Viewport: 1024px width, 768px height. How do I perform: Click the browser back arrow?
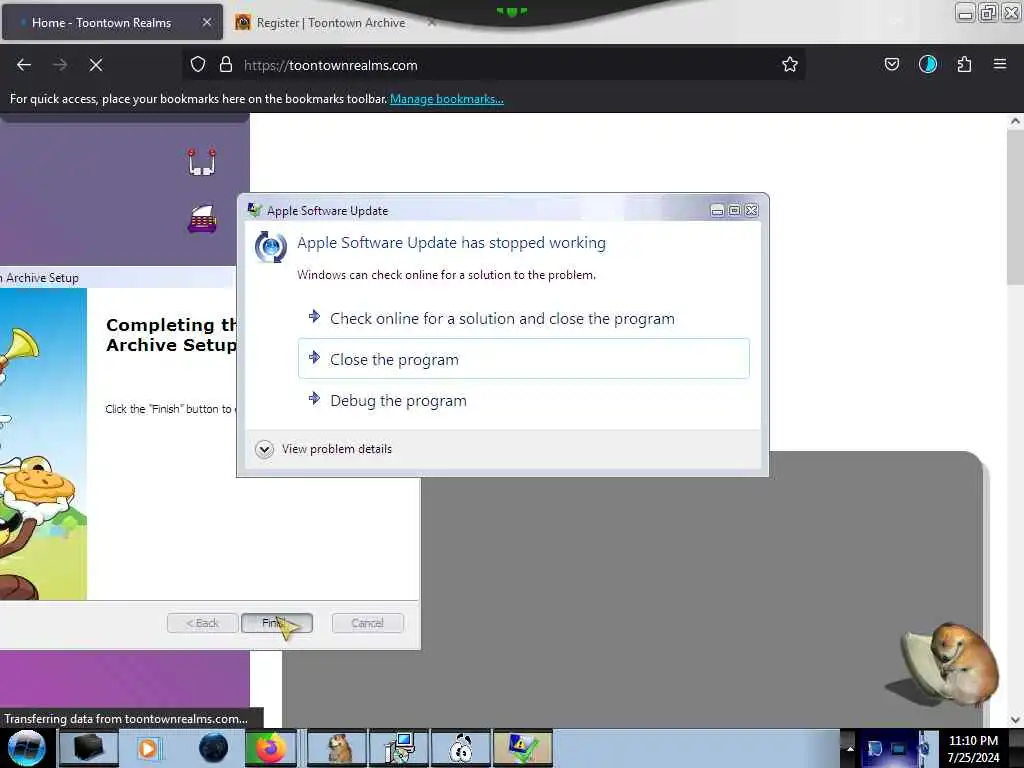(x=24, y=65)
